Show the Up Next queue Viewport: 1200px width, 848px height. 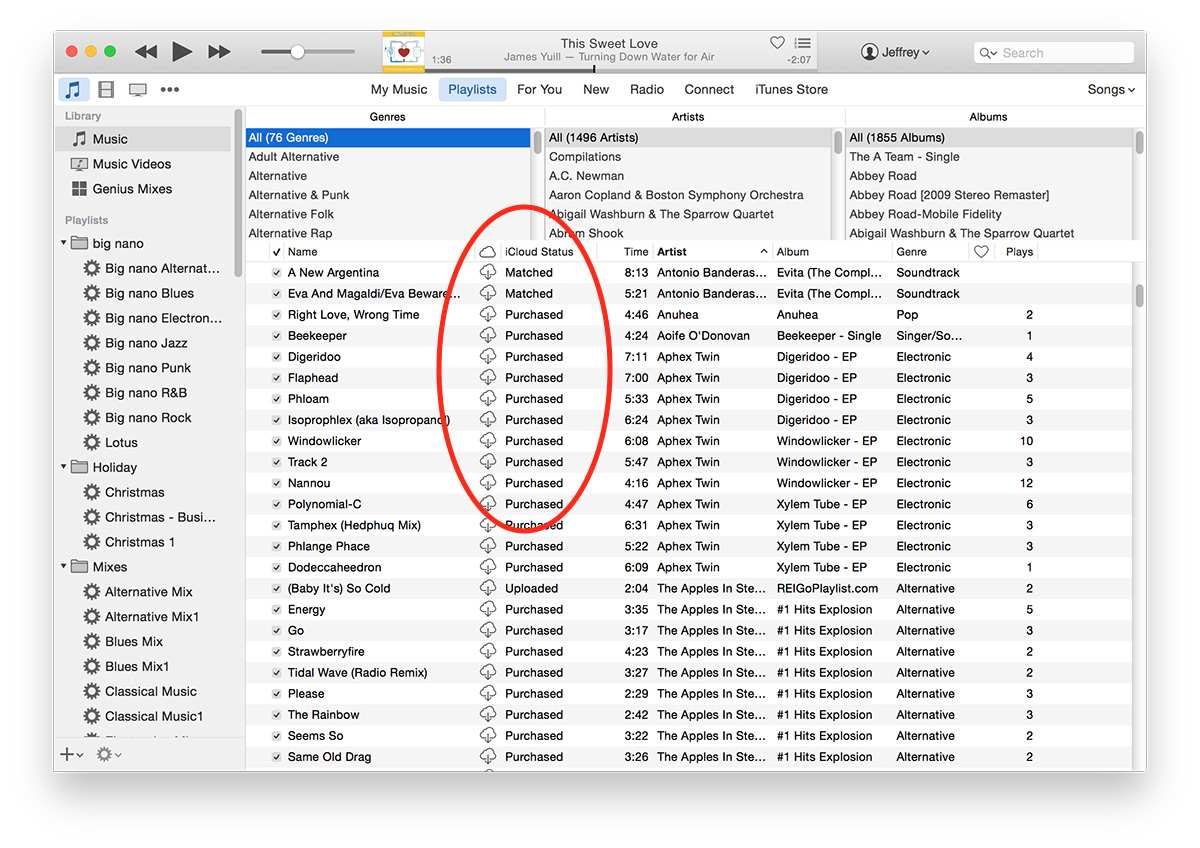[x=804, y=43]
